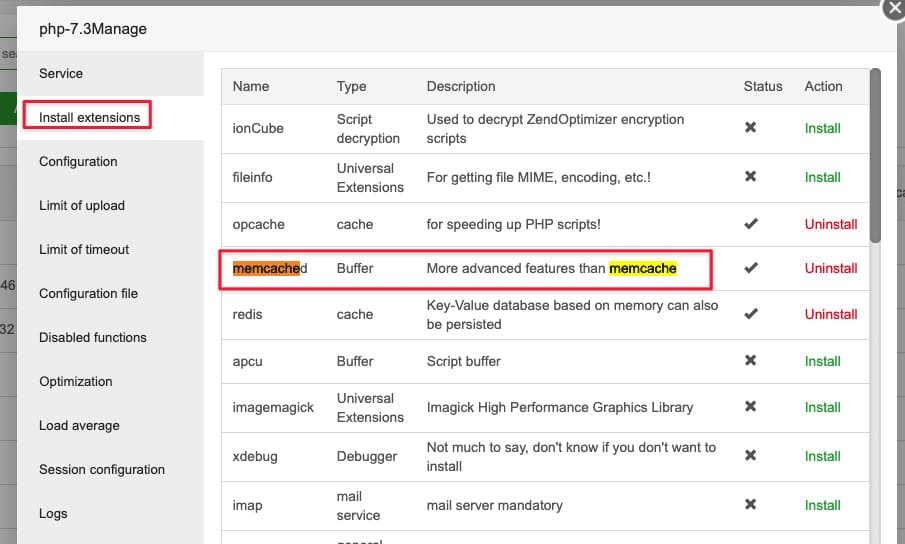Click the imagemagick X status icon
This screenshot has height=544, width=905.
[x=751, y=407]
